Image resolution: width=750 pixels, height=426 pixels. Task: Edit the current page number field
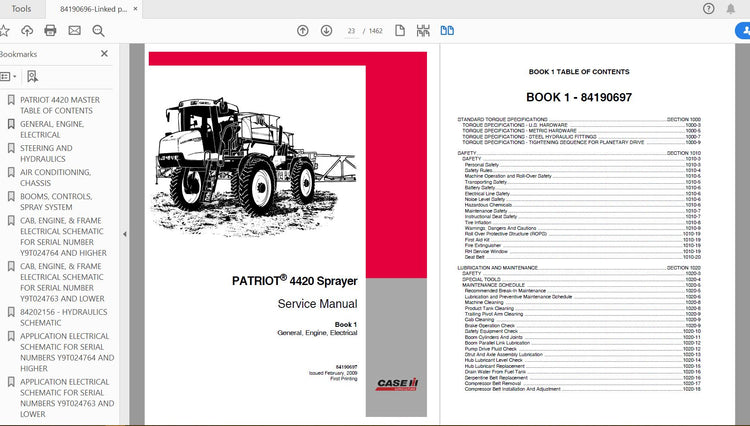tap(352, 31)
